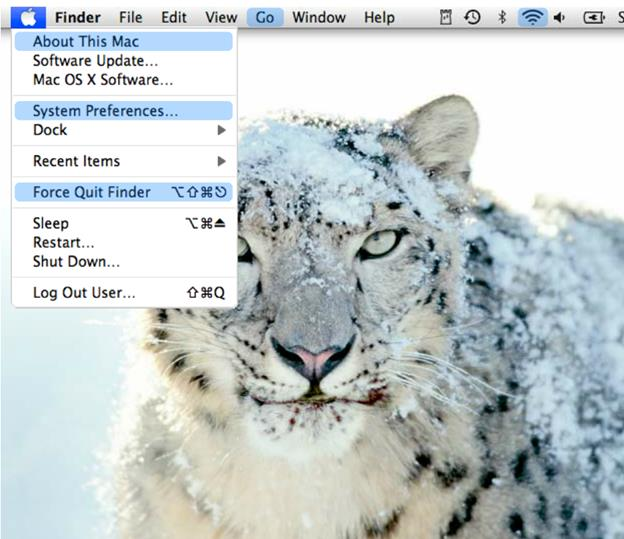Select Force Quit Finder
This screenshot has height=539, width=624.
point(91,192)
